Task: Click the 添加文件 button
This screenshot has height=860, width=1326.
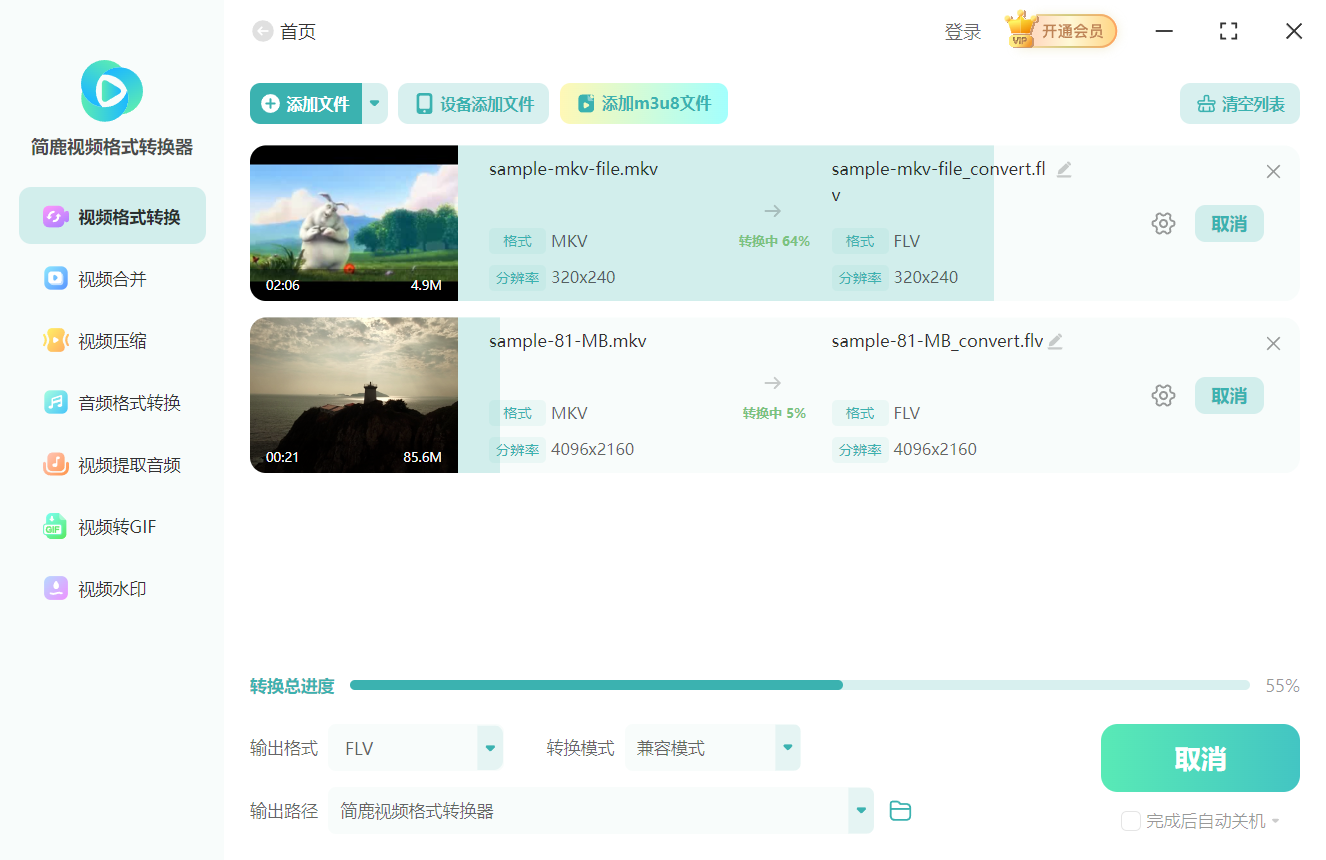Action: pyautogui.click(x=306, y=104)
